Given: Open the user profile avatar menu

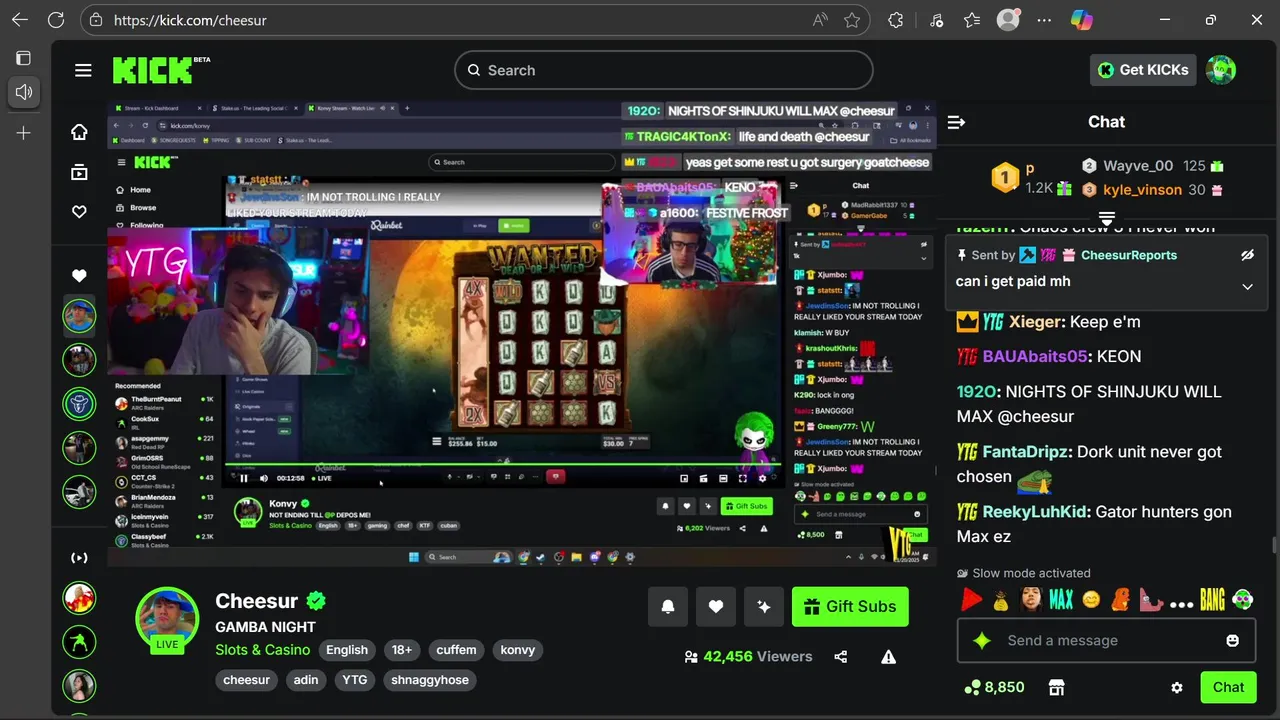Looking at the screenshot, I should click(x=1221, y=70).
